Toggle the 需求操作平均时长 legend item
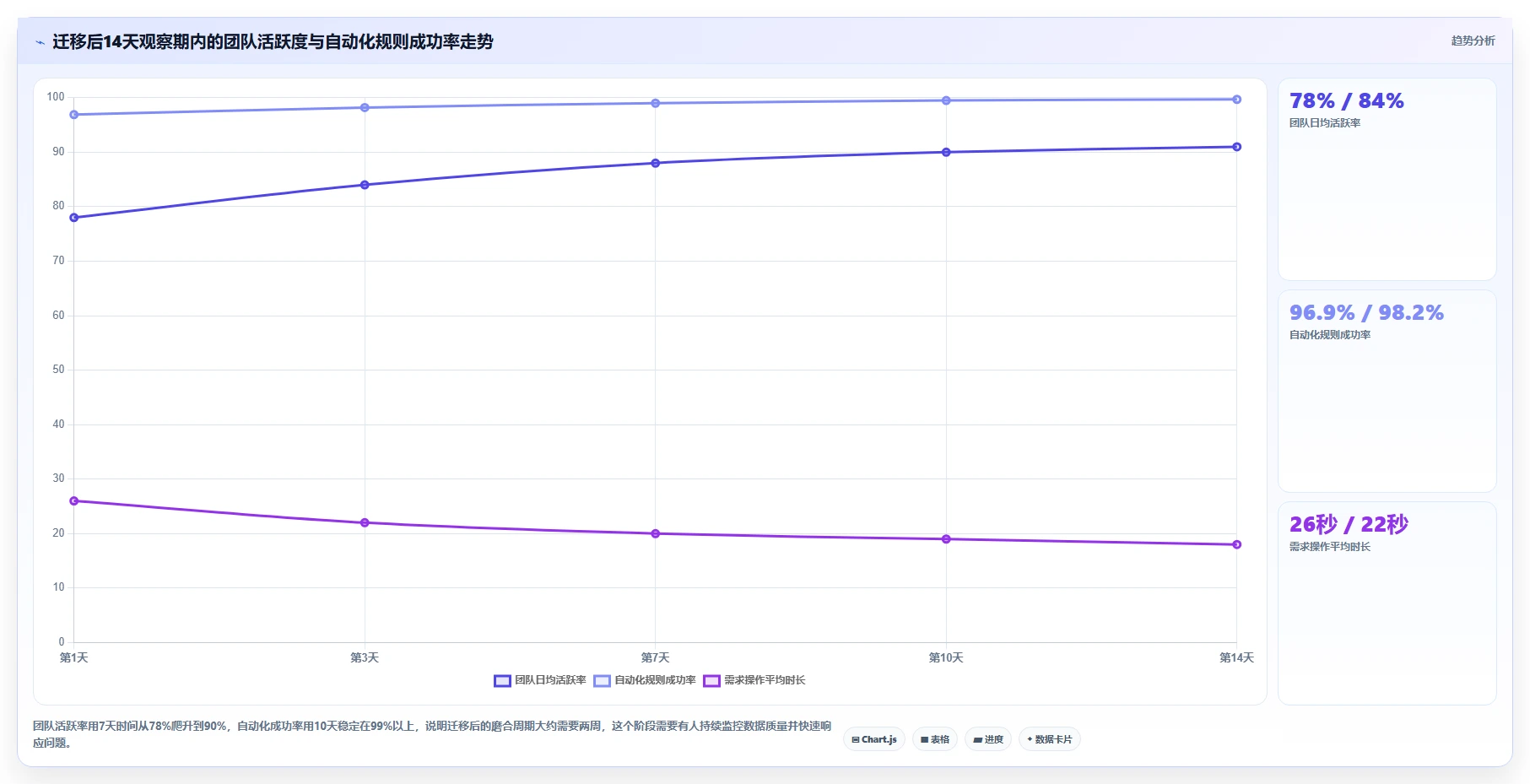Screen dimensions: 1530x784 [754, 680]
